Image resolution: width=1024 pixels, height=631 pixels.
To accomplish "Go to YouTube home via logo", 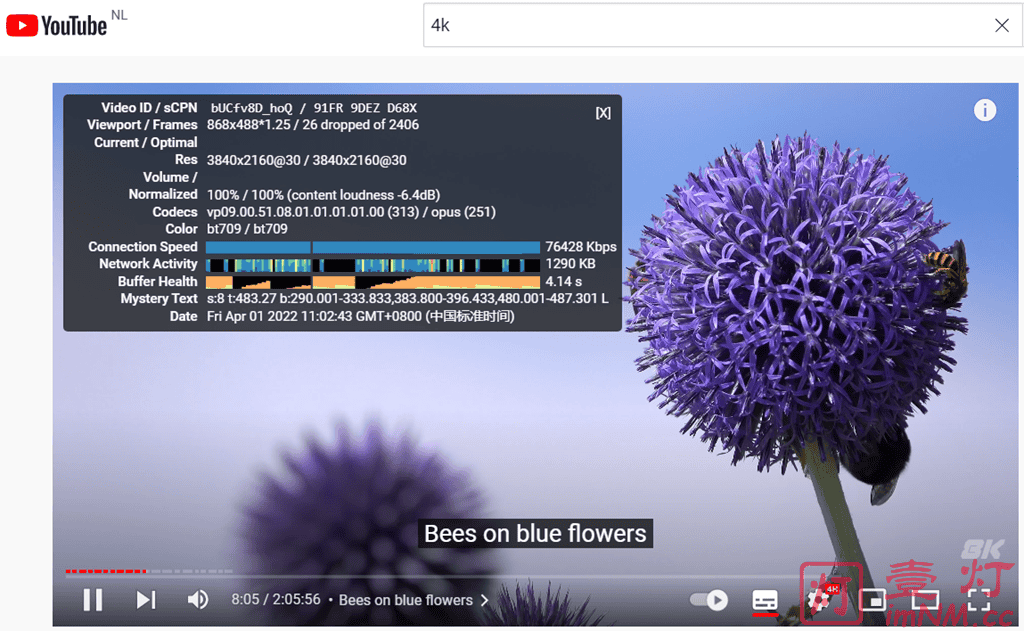I will pos(58,25).
